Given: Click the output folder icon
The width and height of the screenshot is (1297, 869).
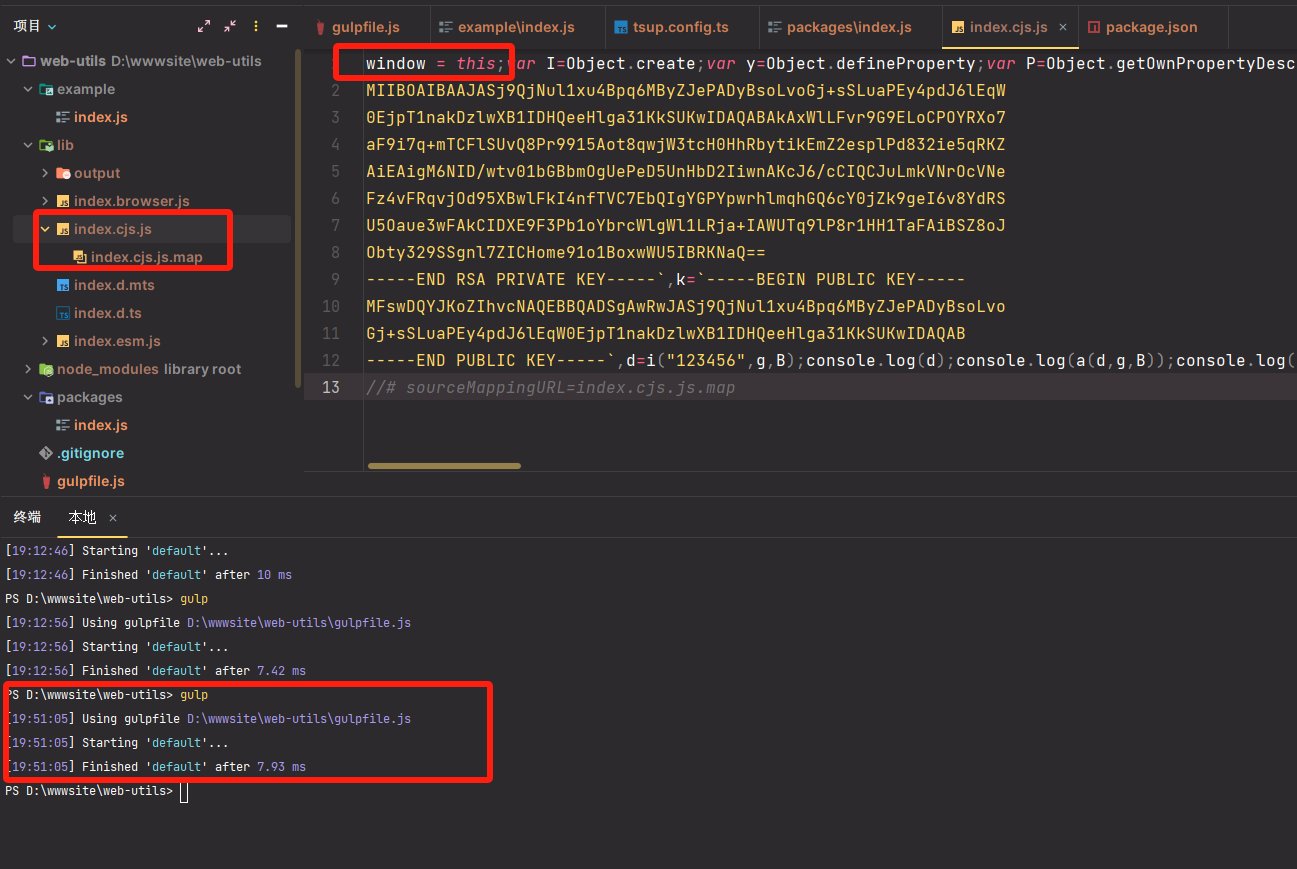Looking at the screenshot, I should tap(63, 173).
